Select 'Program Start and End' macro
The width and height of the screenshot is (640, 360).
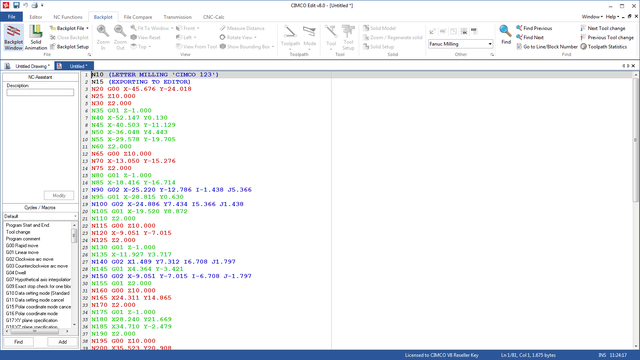click(27, 225)
